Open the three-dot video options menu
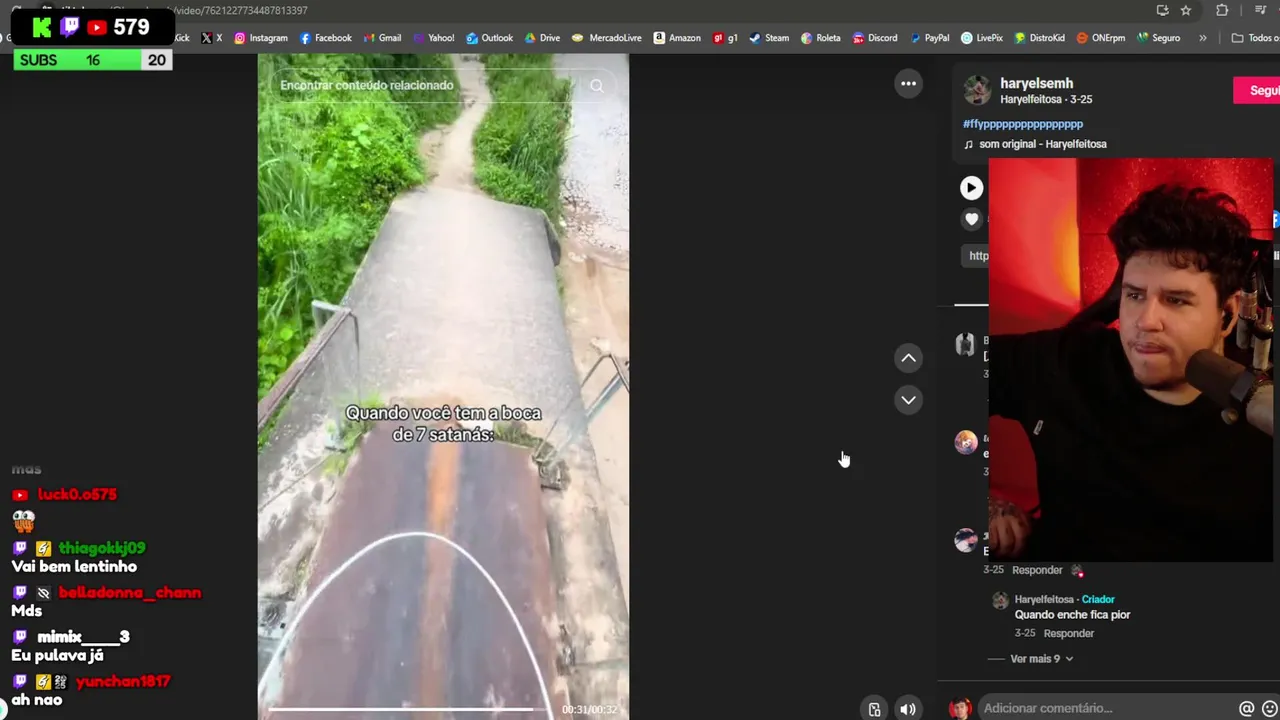 tap(908, 84)
